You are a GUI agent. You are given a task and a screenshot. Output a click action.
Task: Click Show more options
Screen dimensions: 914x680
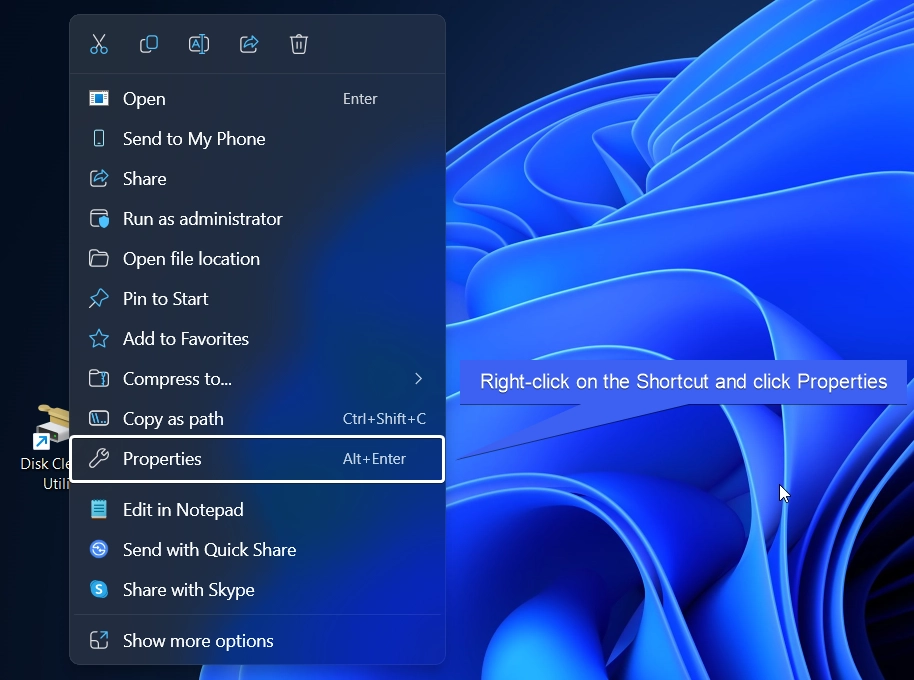click(257, 641)
